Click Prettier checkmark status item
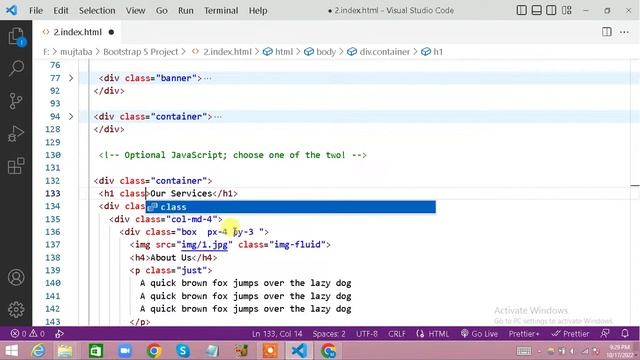 (x=570, y=333)
